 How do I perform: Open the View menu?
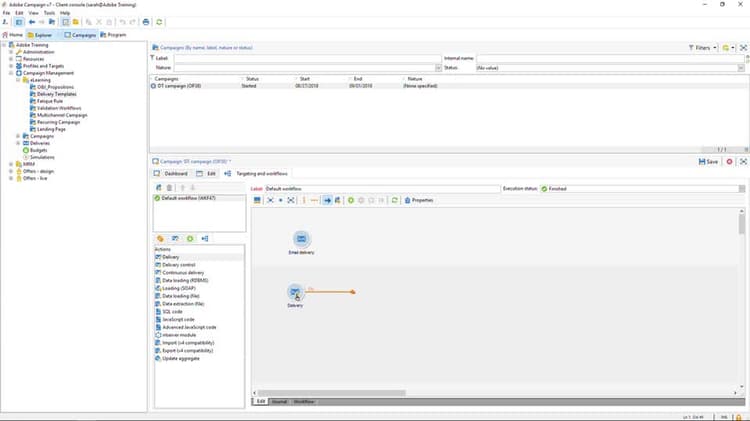click(33, 13)
